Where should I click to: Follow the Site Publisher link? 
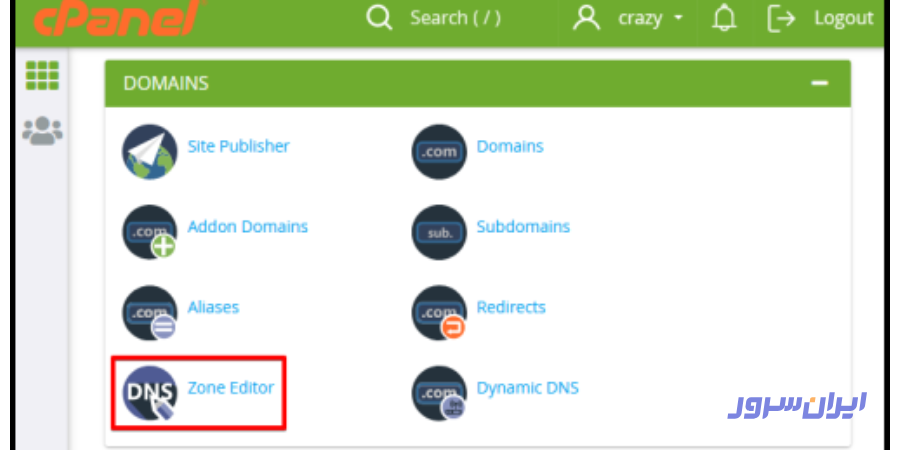(x=238, y=146)
